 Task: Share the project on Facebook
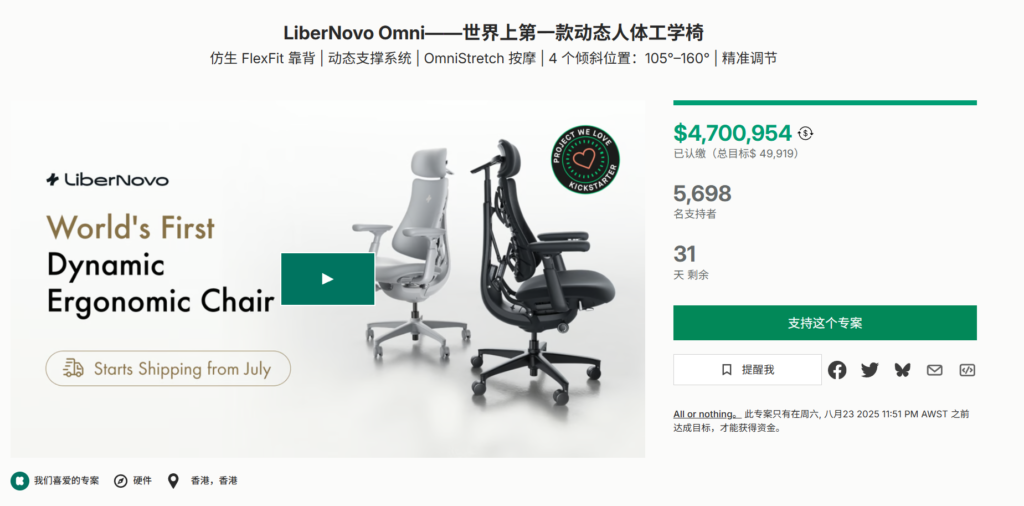837,370
